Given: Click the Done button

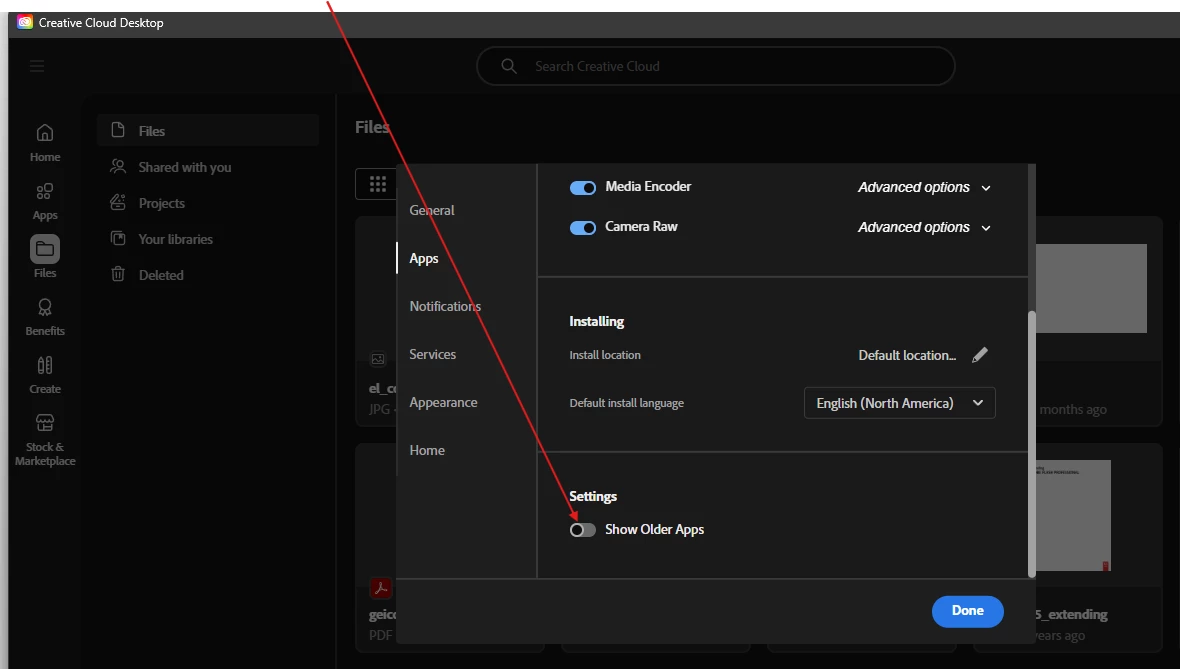Looking at the screenshot, I should (967, 611).
